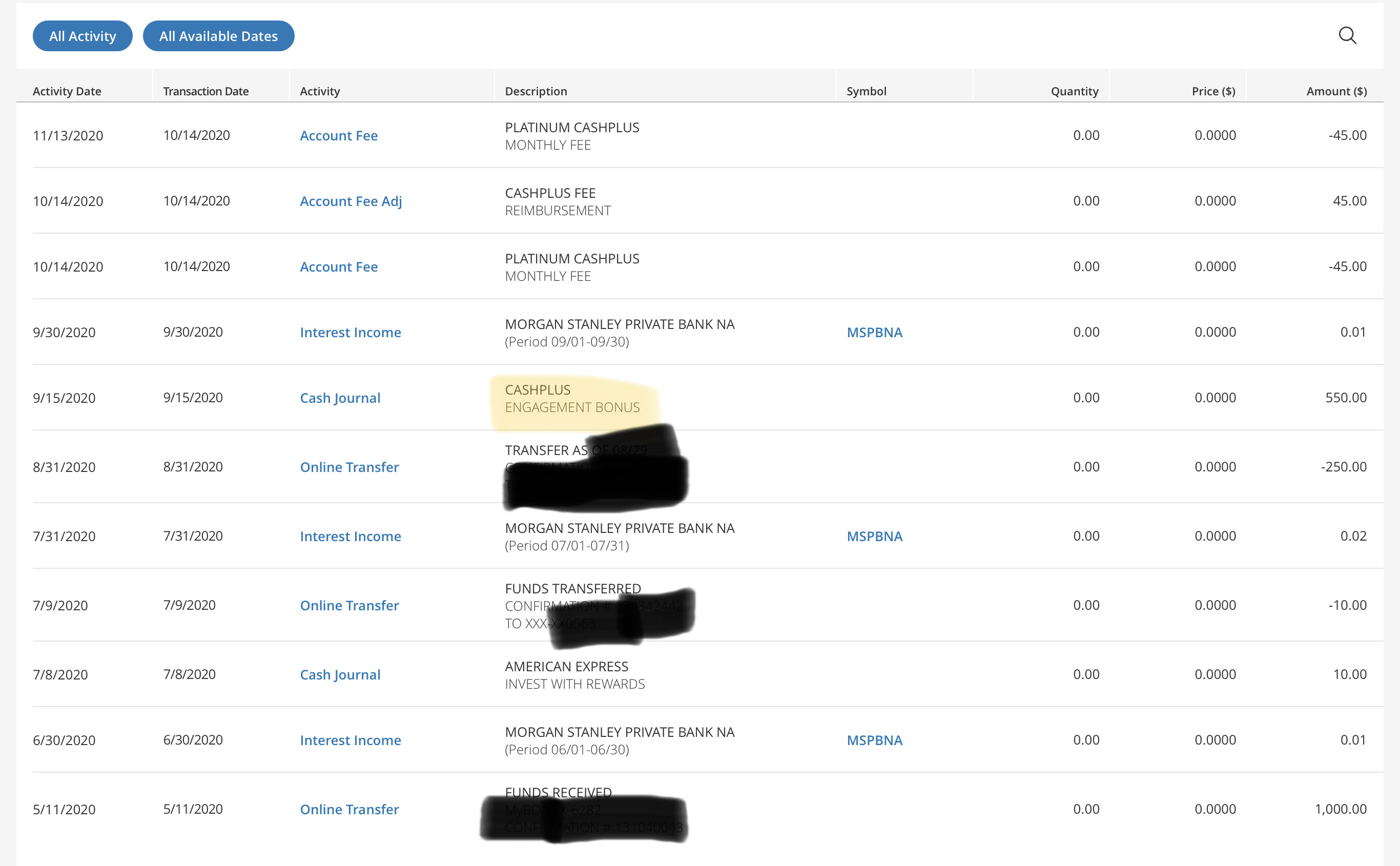This screenshot has height=866, width=1400.
Task: Open Interest Income entry for 6/30/2020
Action: pos(350,740)
